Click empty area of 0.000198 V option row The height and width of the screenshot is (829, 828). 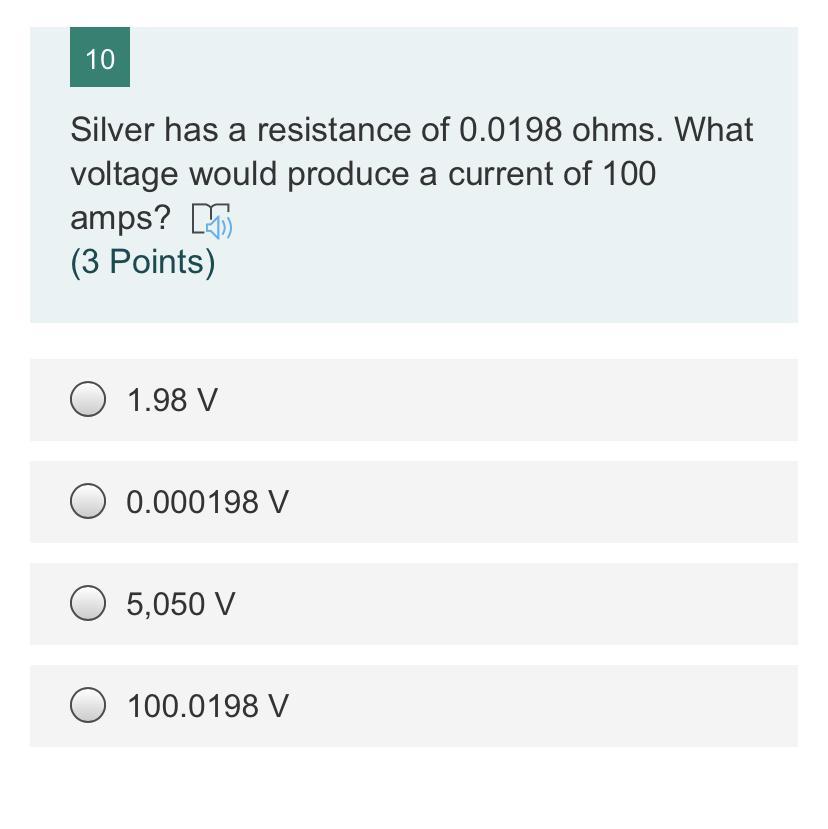point(540,502)
